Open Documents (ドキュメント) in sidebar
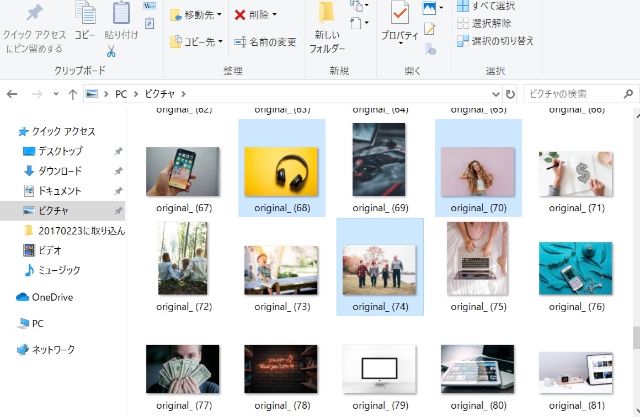Image resolution: width=640 pixels, height=417 pixels. [52, 191]
